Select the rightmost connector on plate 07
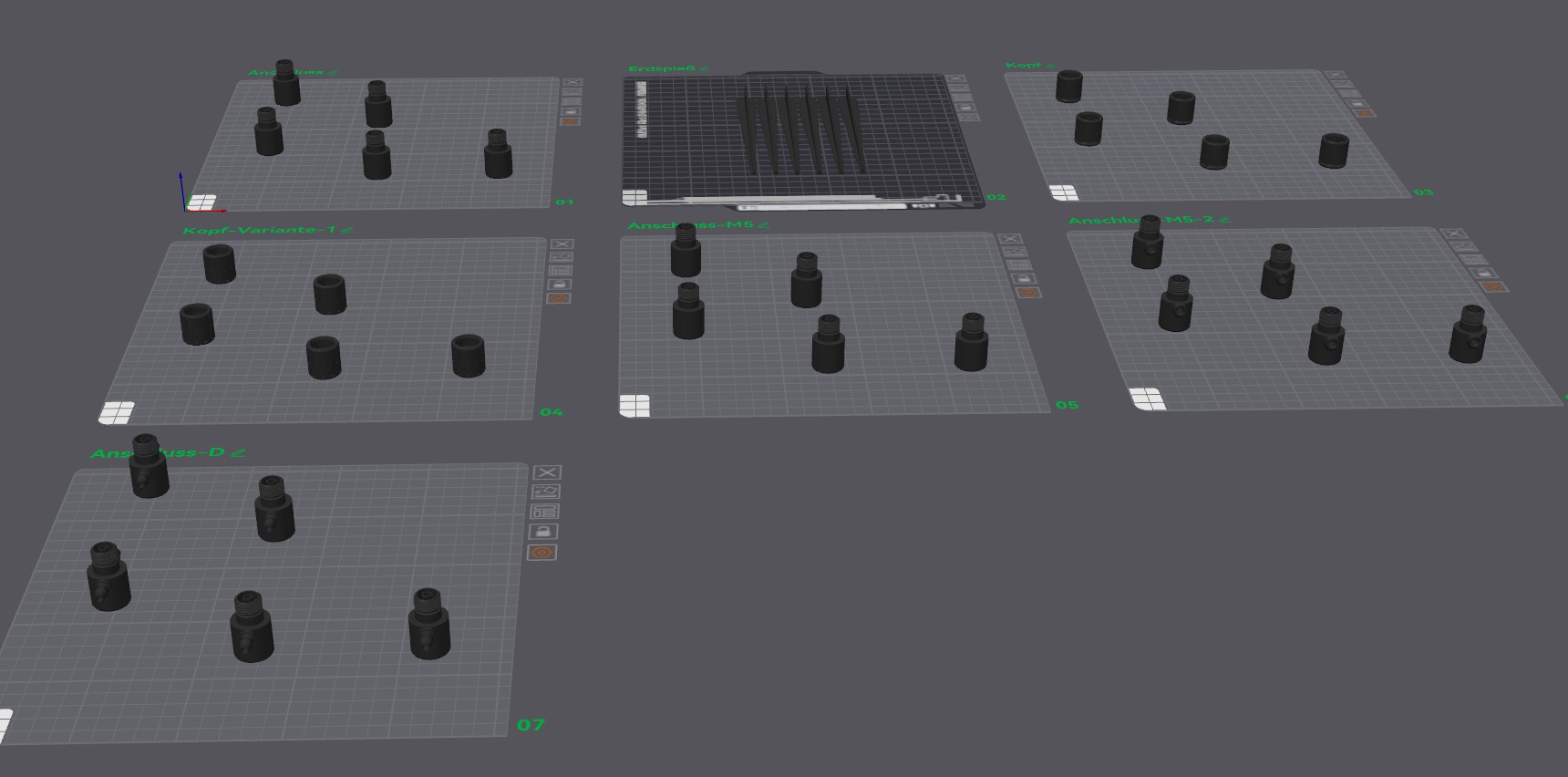1568x777 pixels. point(428,624)
